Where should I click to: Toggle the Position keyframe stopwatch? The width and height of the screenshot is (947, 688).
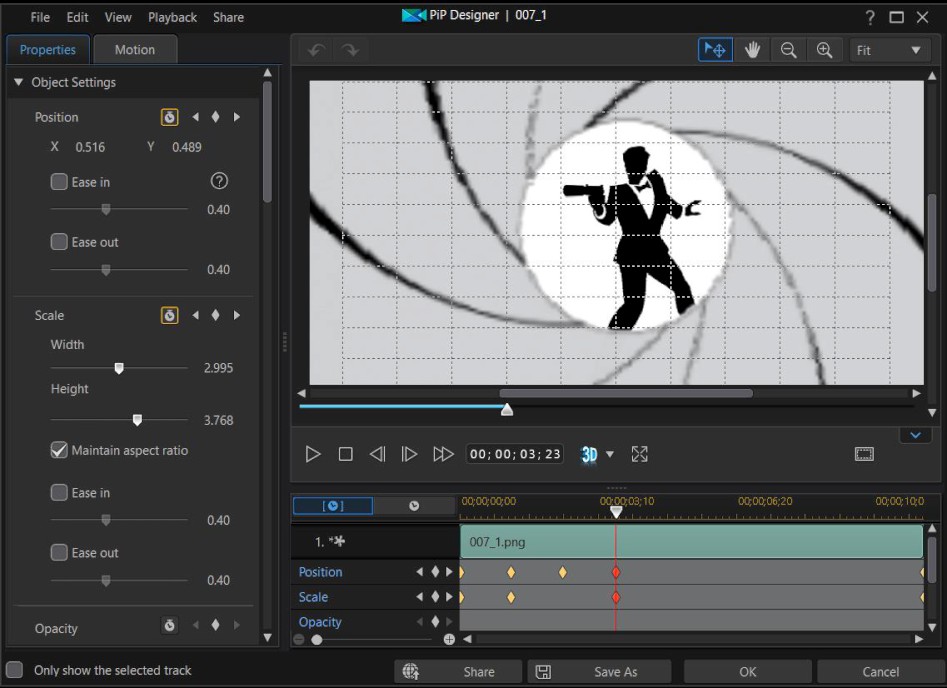tap(170, 117)
